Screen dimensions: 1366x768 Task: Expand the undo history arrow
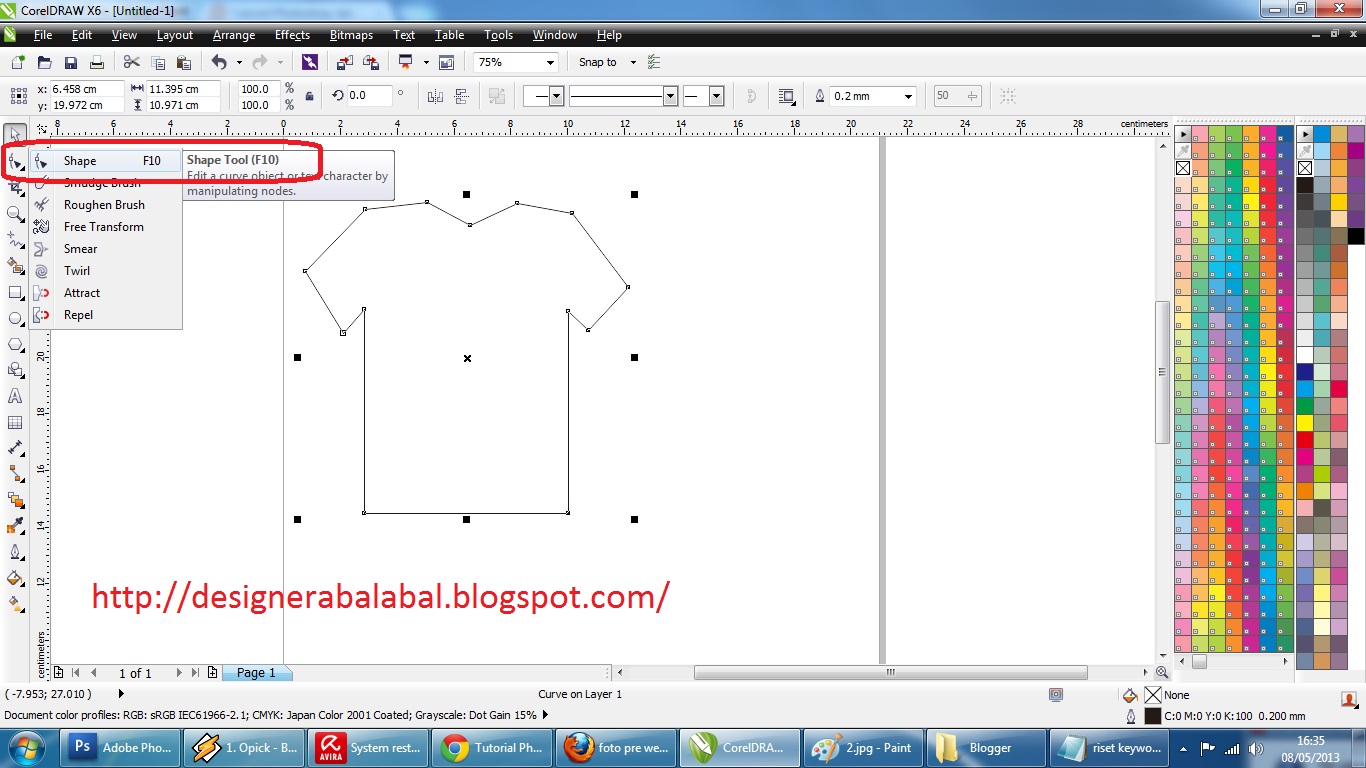tap(239, 62)
